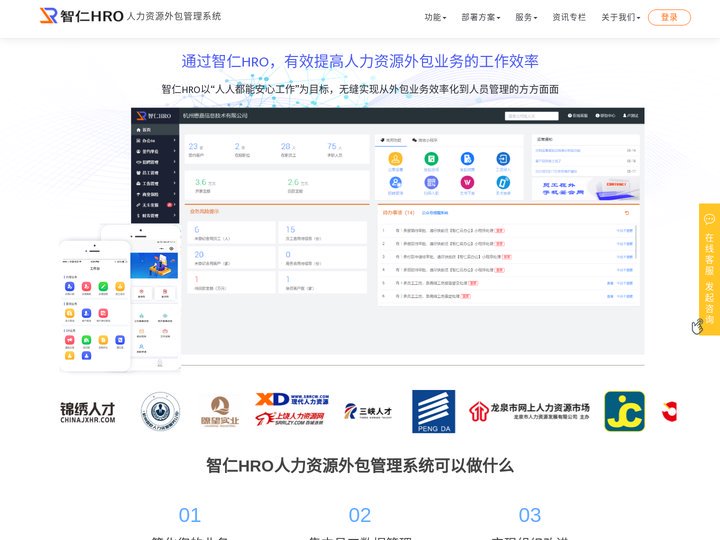Click the 待办事项 (14) heading
Image resolution: width=720 pixels, height=540 pixels.
[399, 213]
